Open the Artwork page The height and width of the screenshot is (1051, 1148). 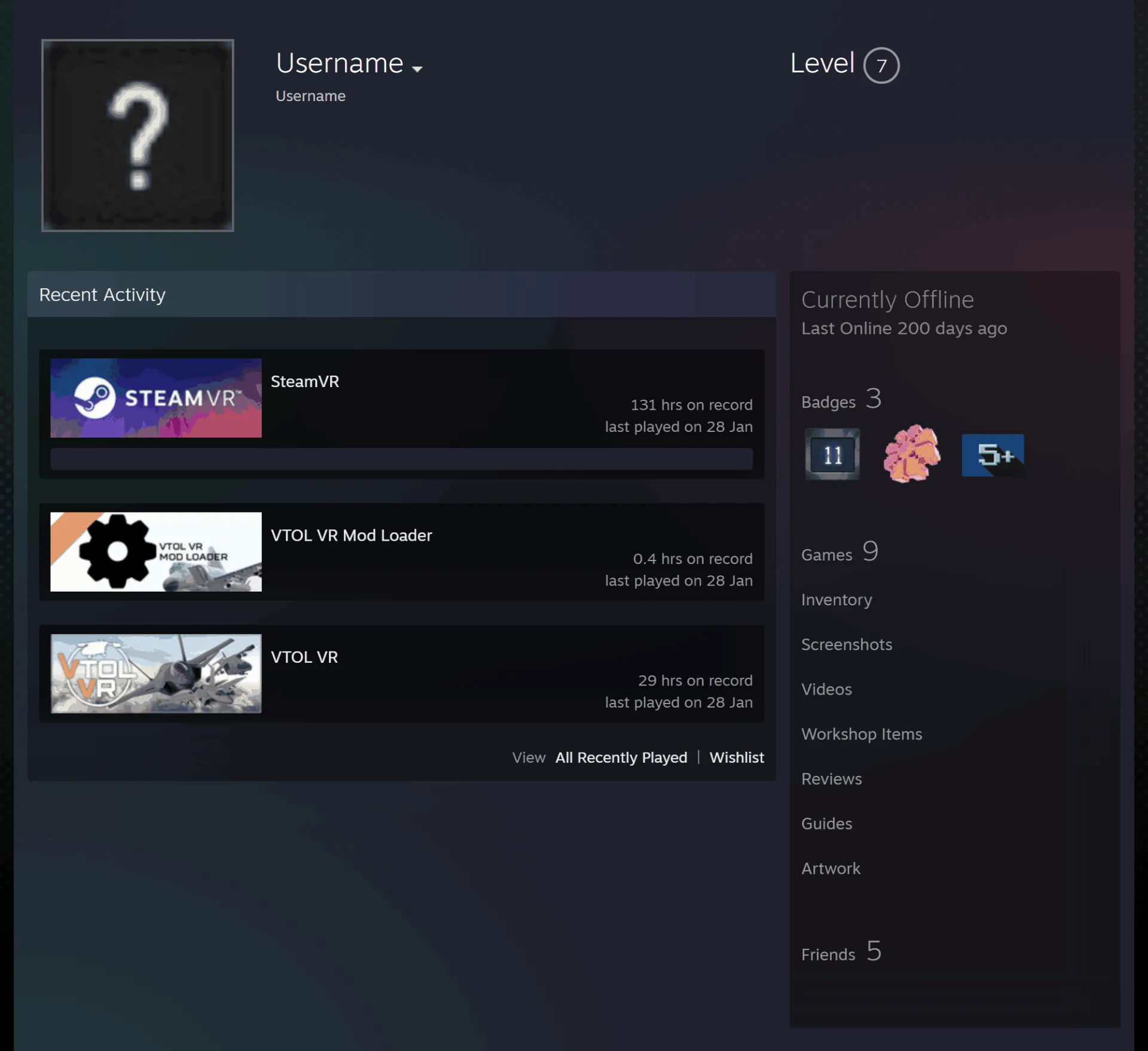(831, 869)
